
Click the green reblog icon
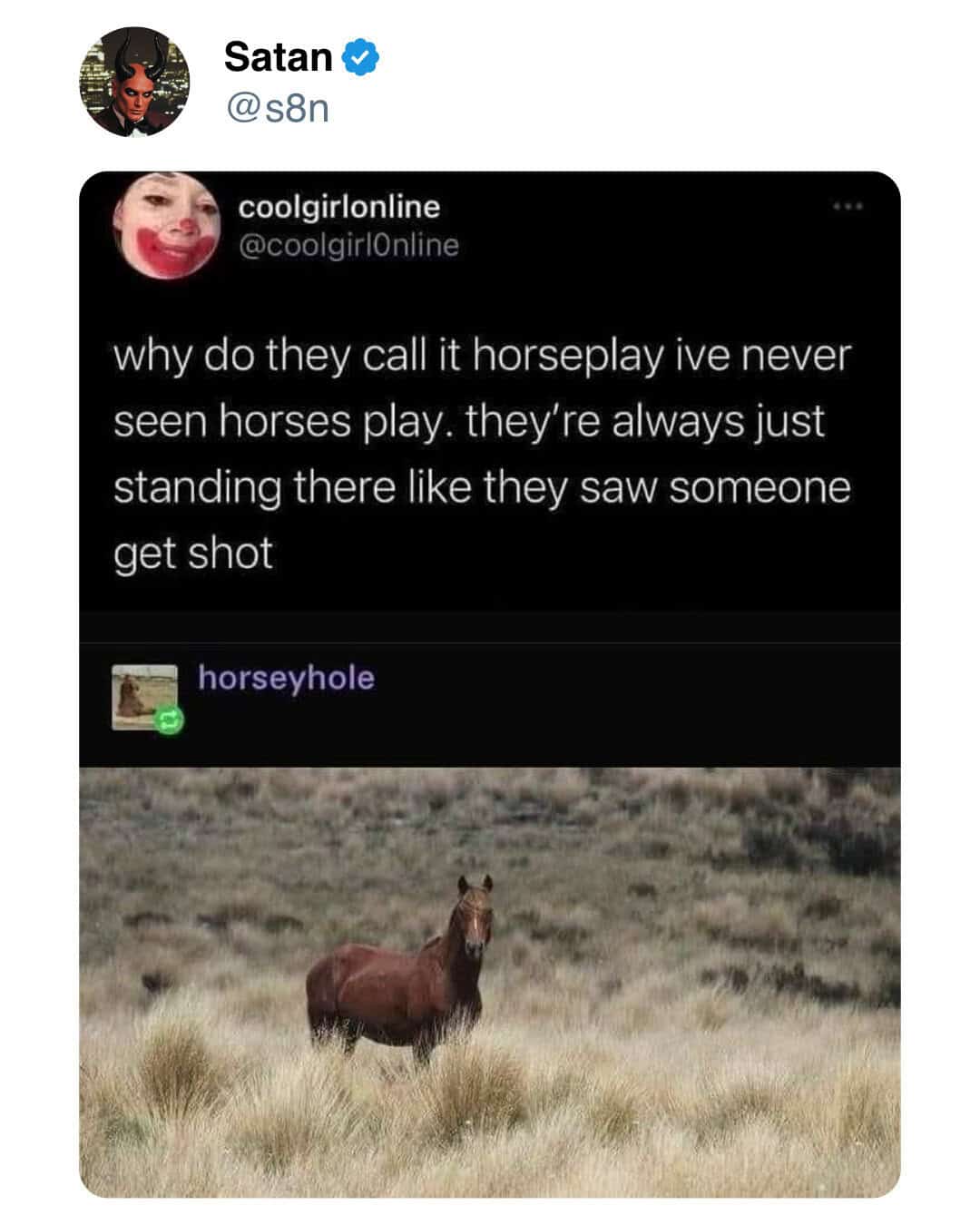coord(170,720)
